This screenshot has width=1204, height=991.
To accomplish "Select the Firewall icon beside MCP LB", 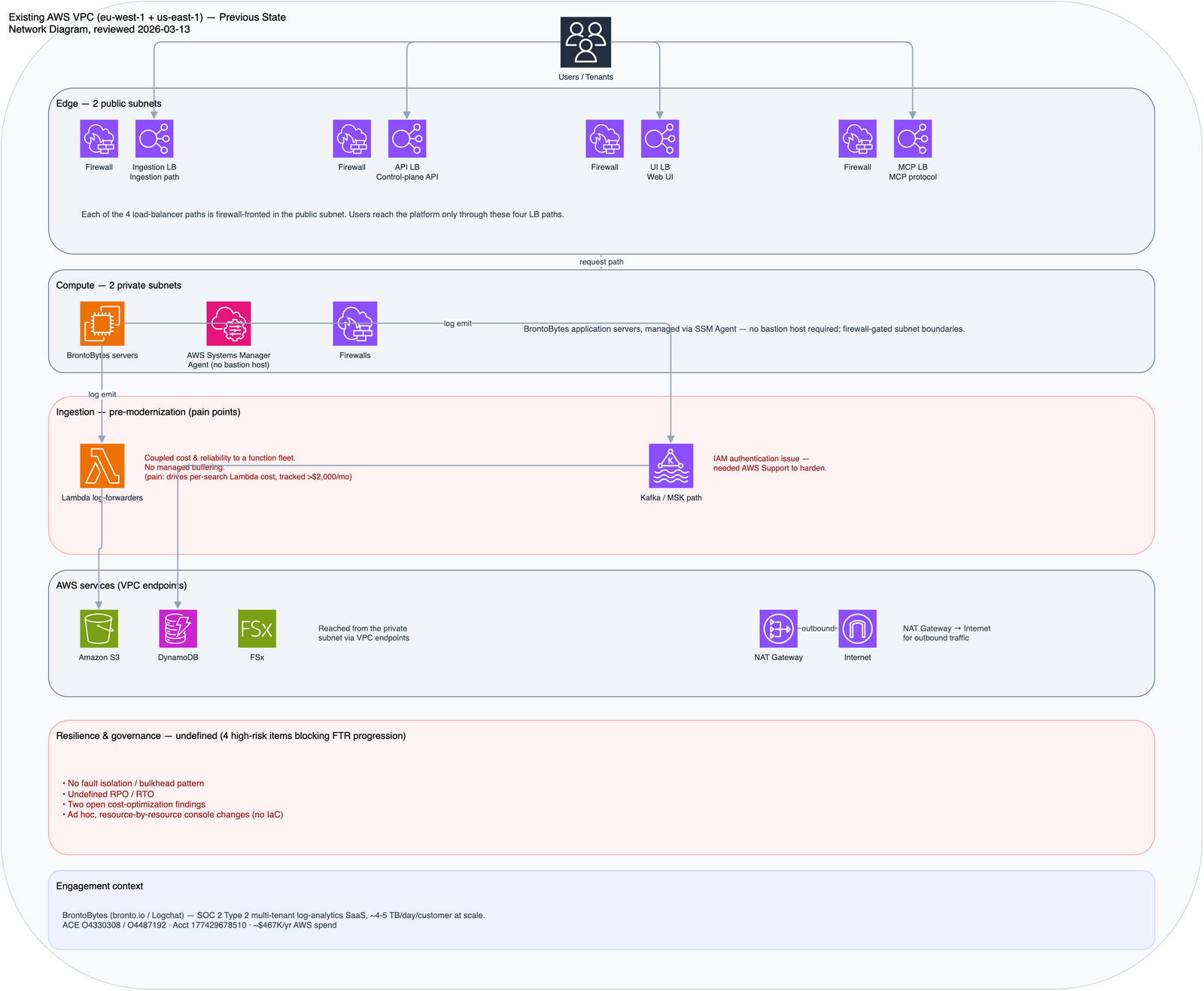I will pyautogui.click(x=858, y=139).
